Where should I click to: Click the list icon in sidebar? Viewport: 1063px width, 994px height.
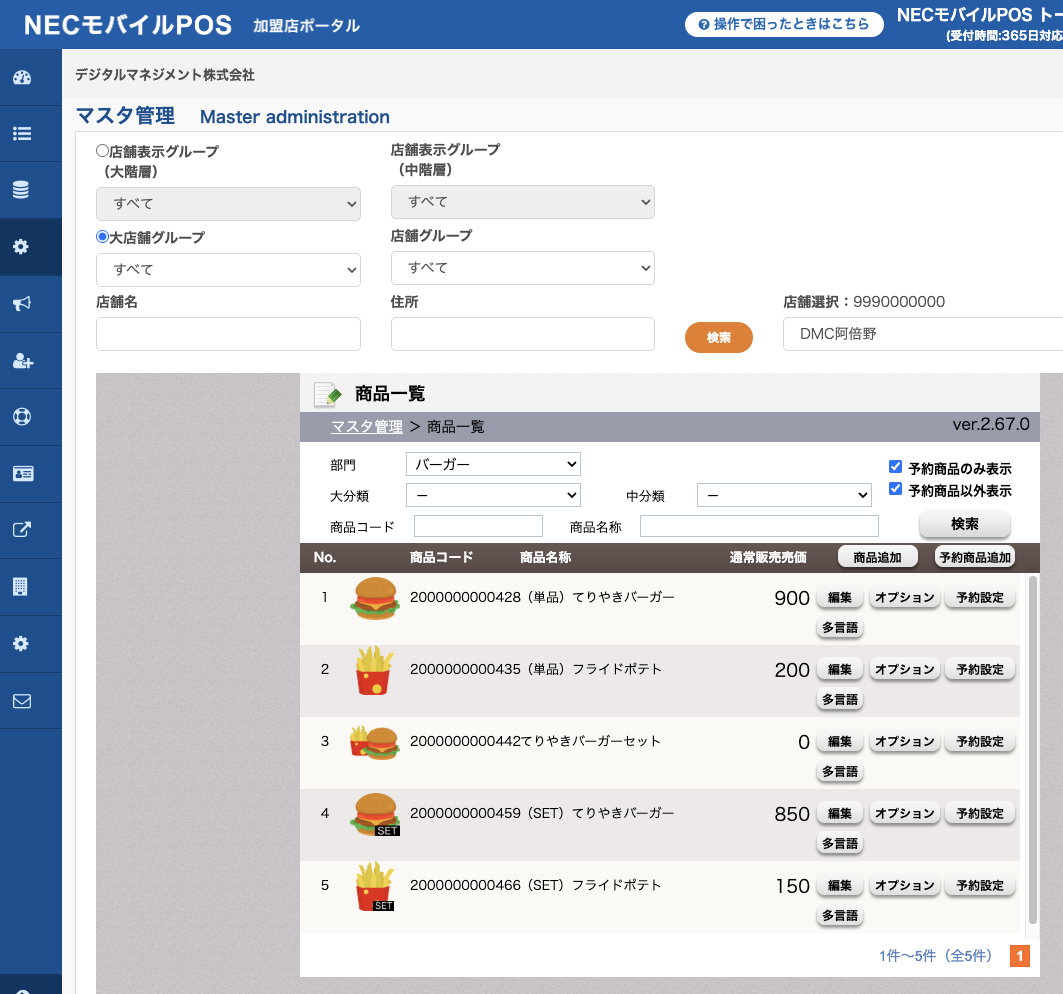point(22,134)
